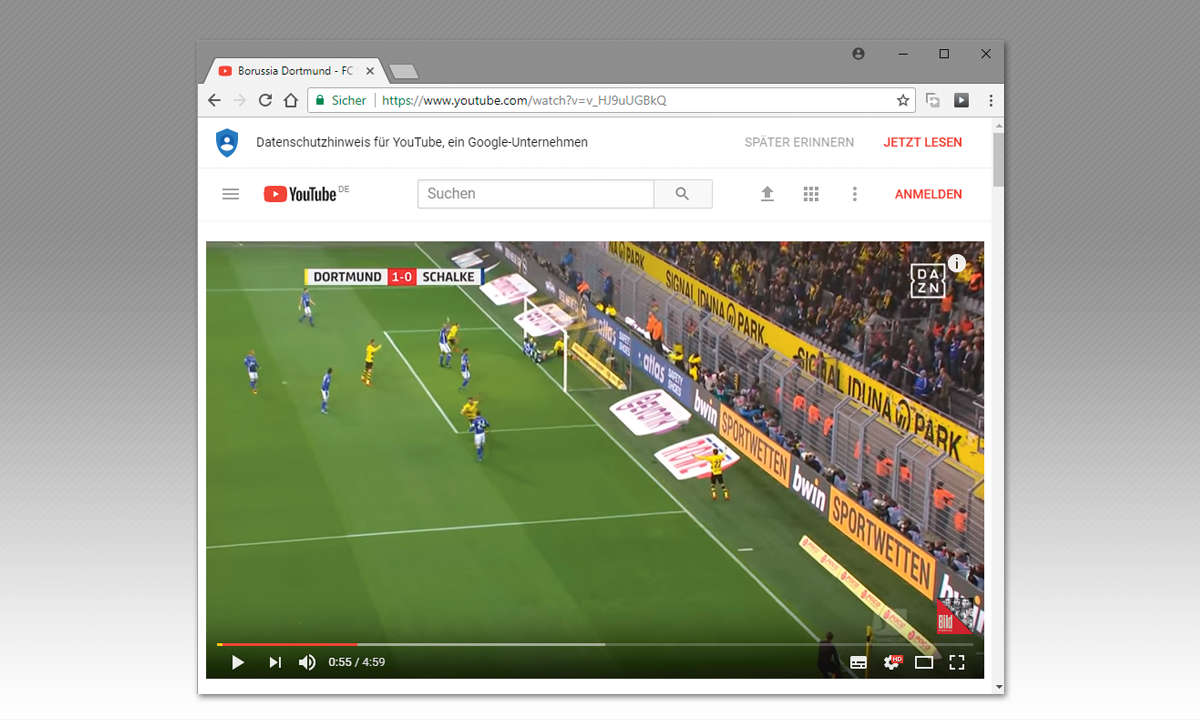
Task: Open the browser home page icon
Action: click(291, 100)
